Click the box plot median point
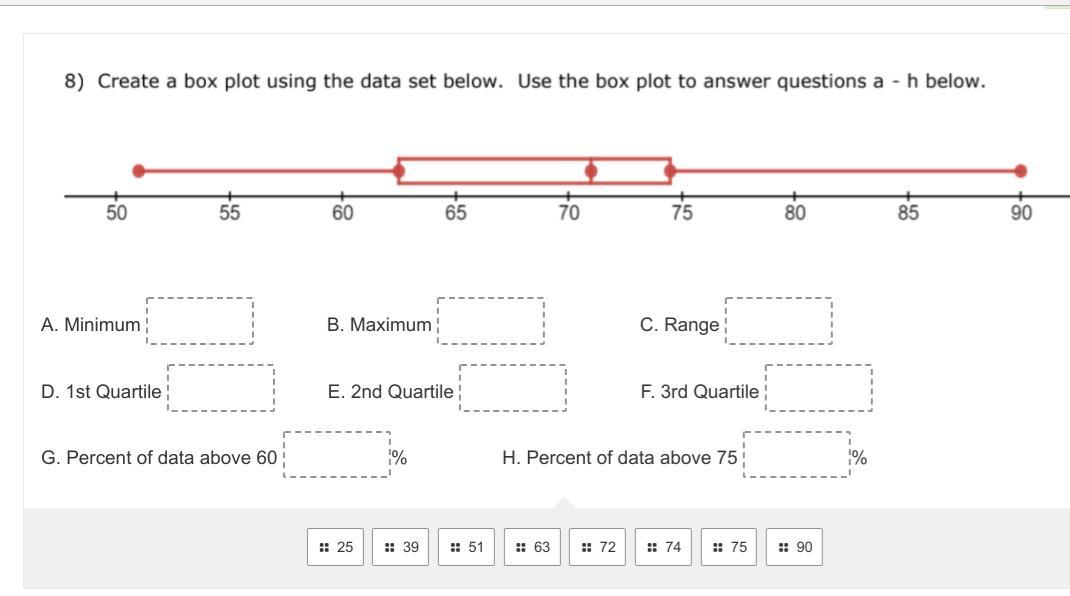This screenshot has width=1070, height=596. [591, 171]
